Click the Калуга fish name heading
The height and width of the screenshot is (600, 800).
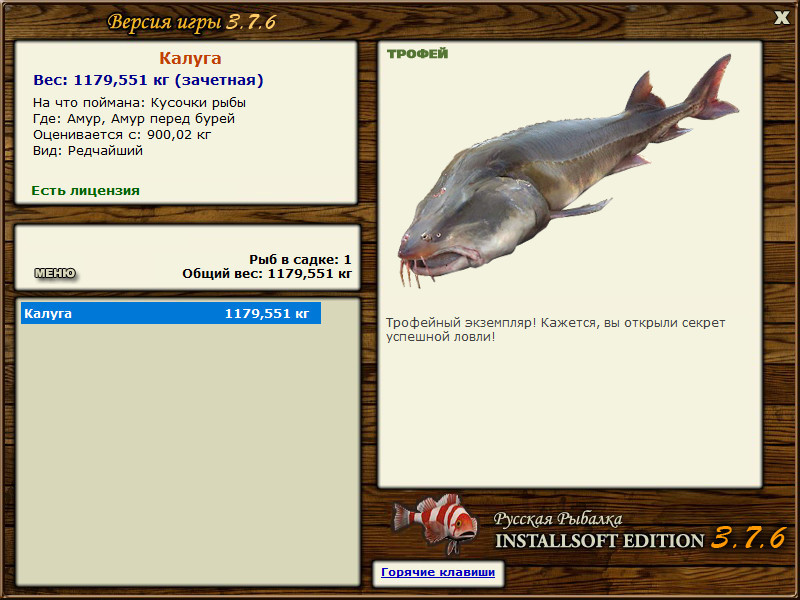190,58
